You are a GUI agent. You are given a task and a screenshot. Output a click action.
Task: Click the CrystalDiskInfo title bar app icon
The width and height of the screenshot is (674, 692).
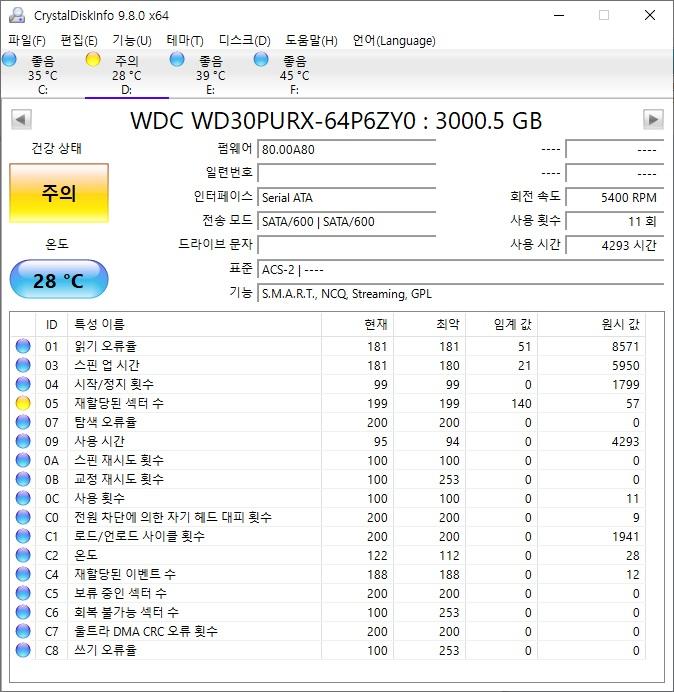(x=17, y=15)
